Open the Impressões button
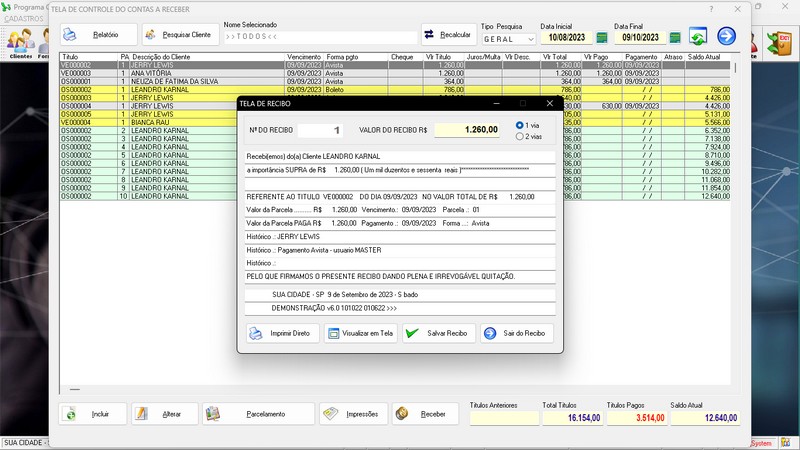This screenshot has width=800, height=450. [x=352, y=413]
